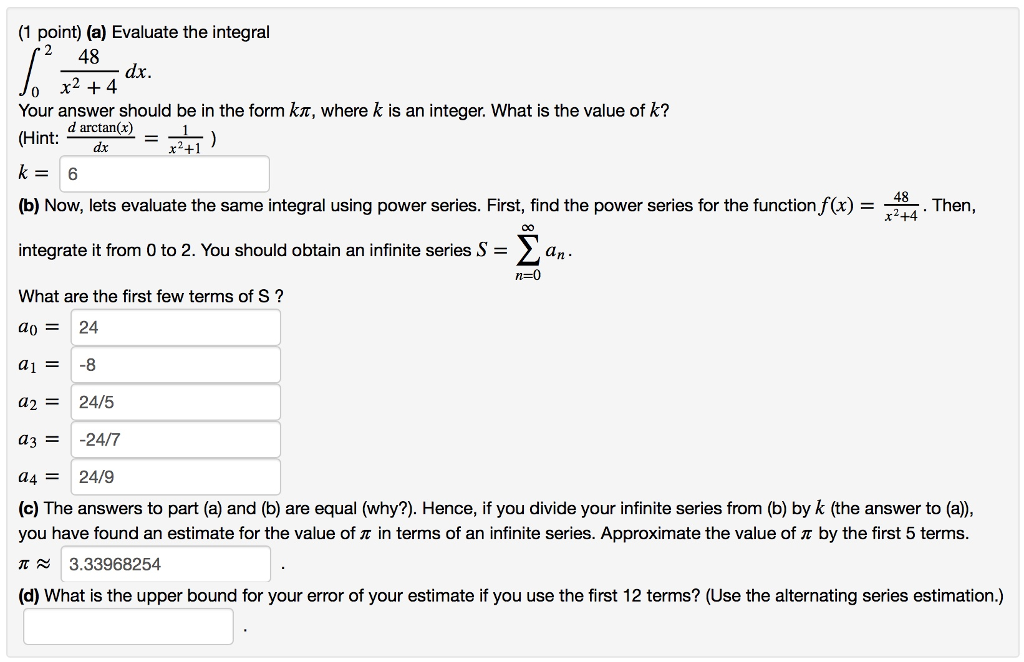Place cursor in the a1 field with -8

tap(175, 364)
